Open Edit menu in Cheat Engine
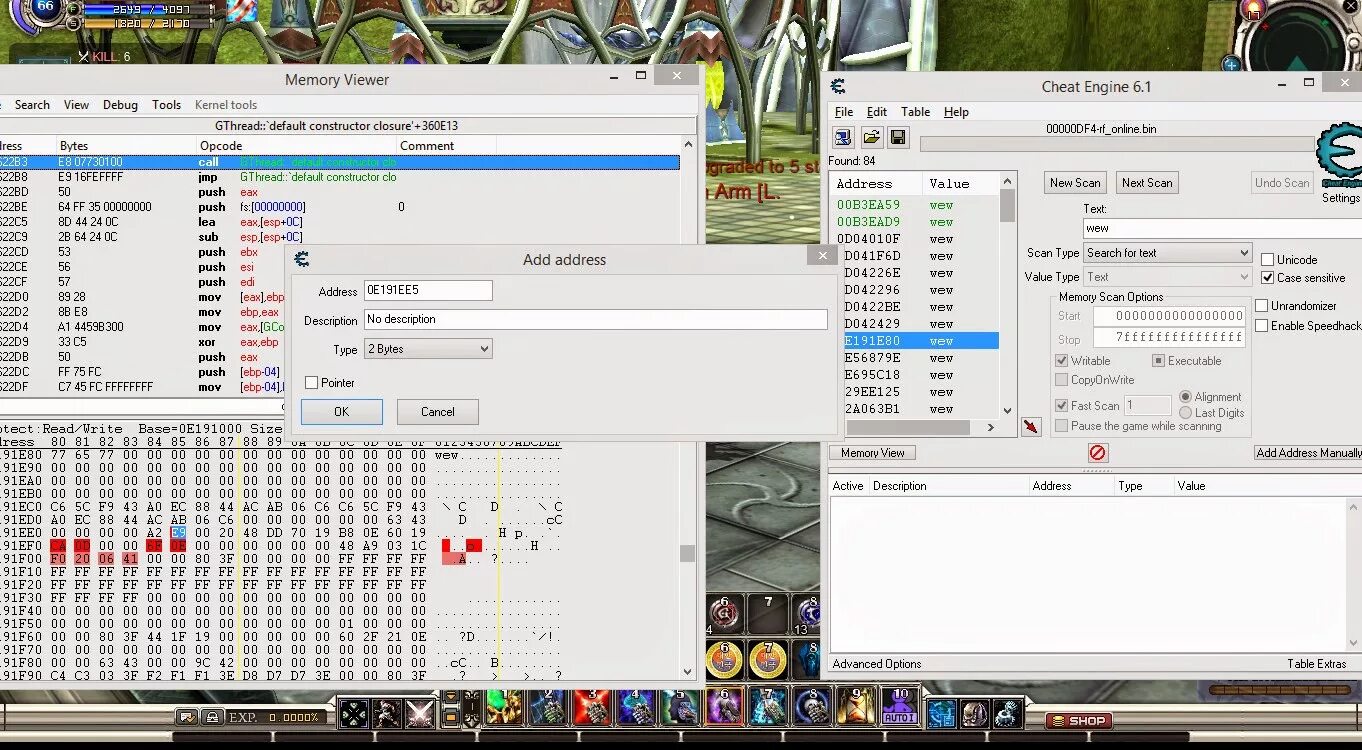Screen dimensions: 1362x750 point(877,112)
